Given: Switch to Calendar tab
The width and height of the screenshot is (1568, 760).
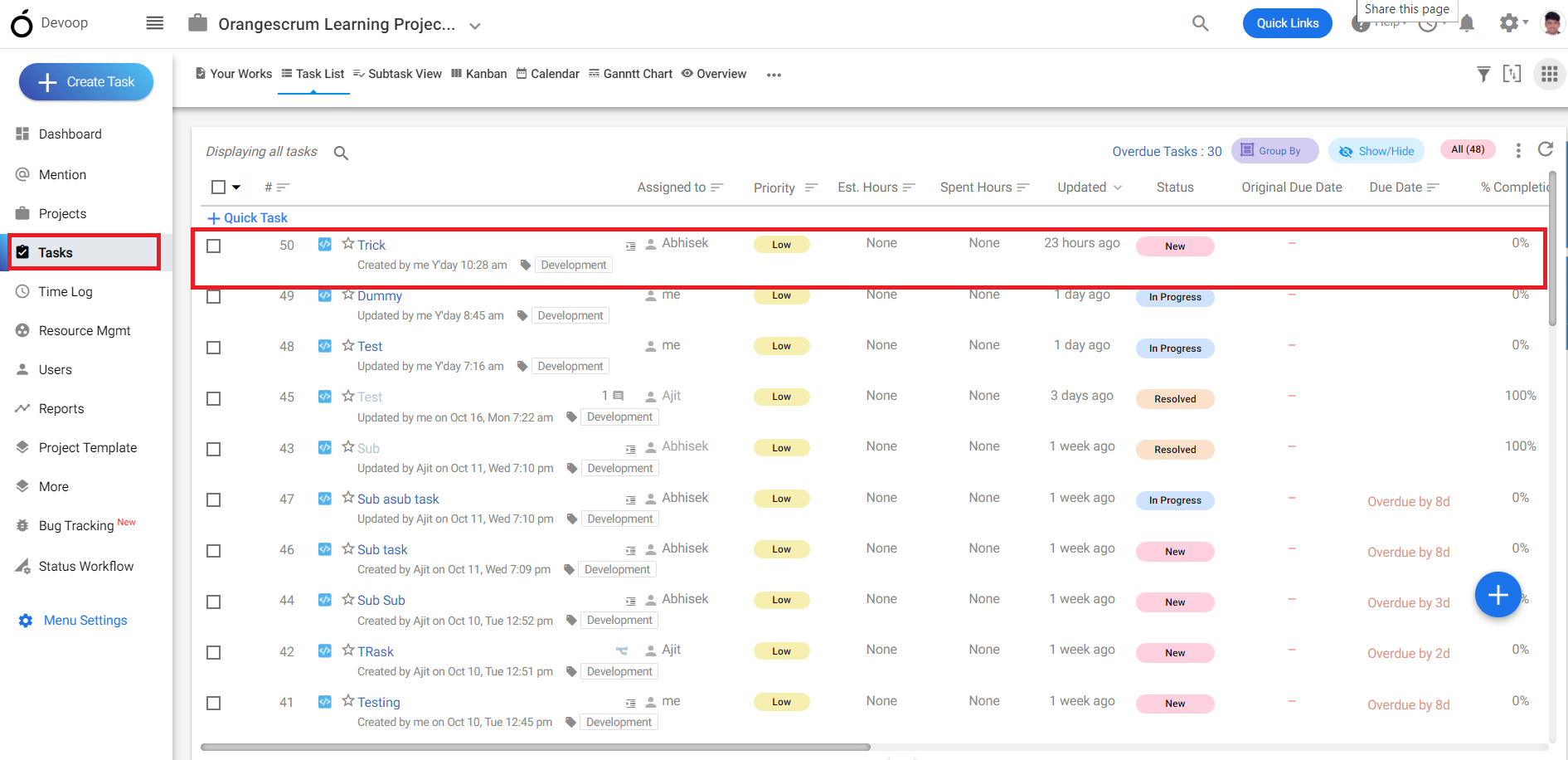Looking at the screenshot, I should coord(547,74).
